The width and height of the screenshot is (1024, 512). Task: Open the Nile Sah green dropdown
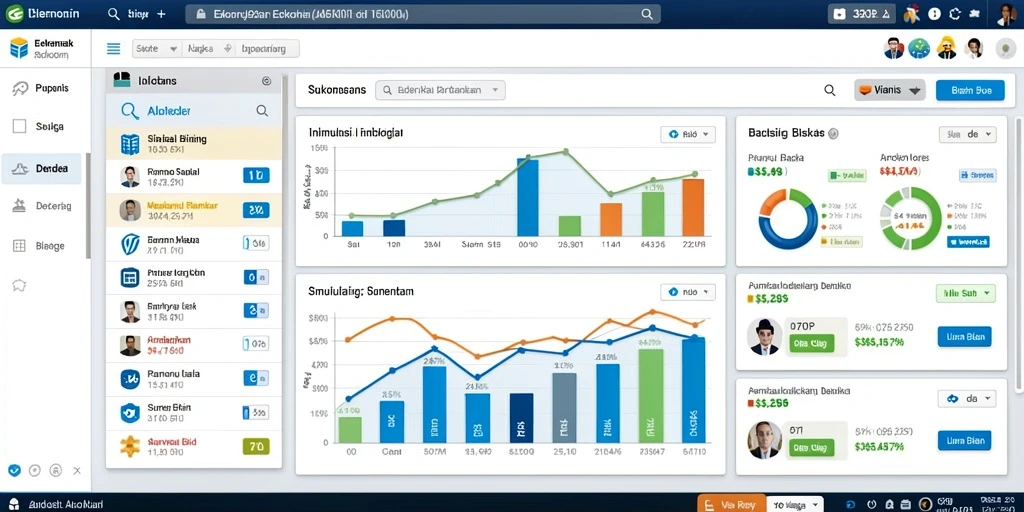click(x=966, y=294)
